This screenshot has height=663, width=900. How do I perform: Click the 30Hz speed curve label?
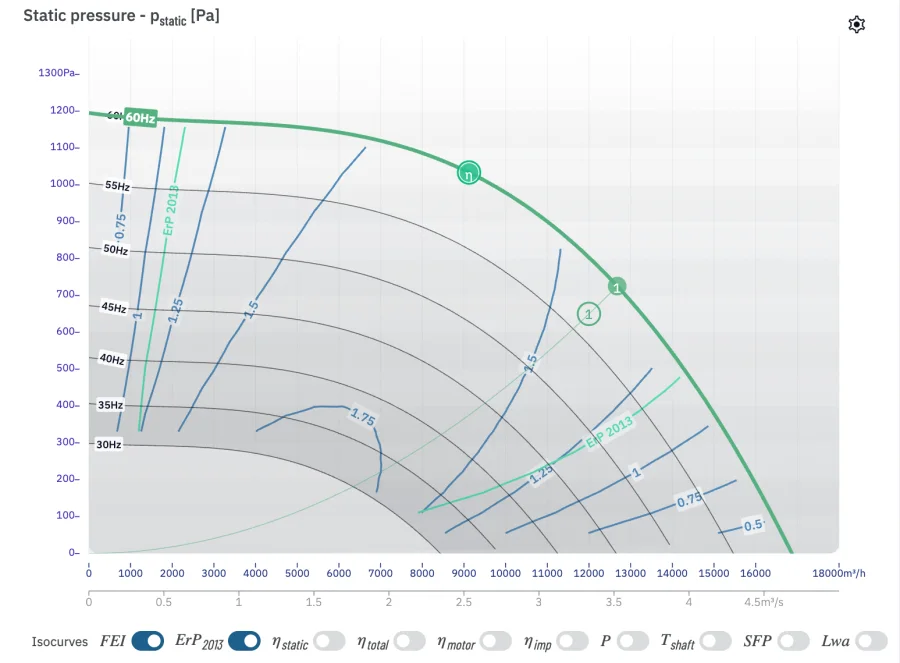(x=108, y=444)
